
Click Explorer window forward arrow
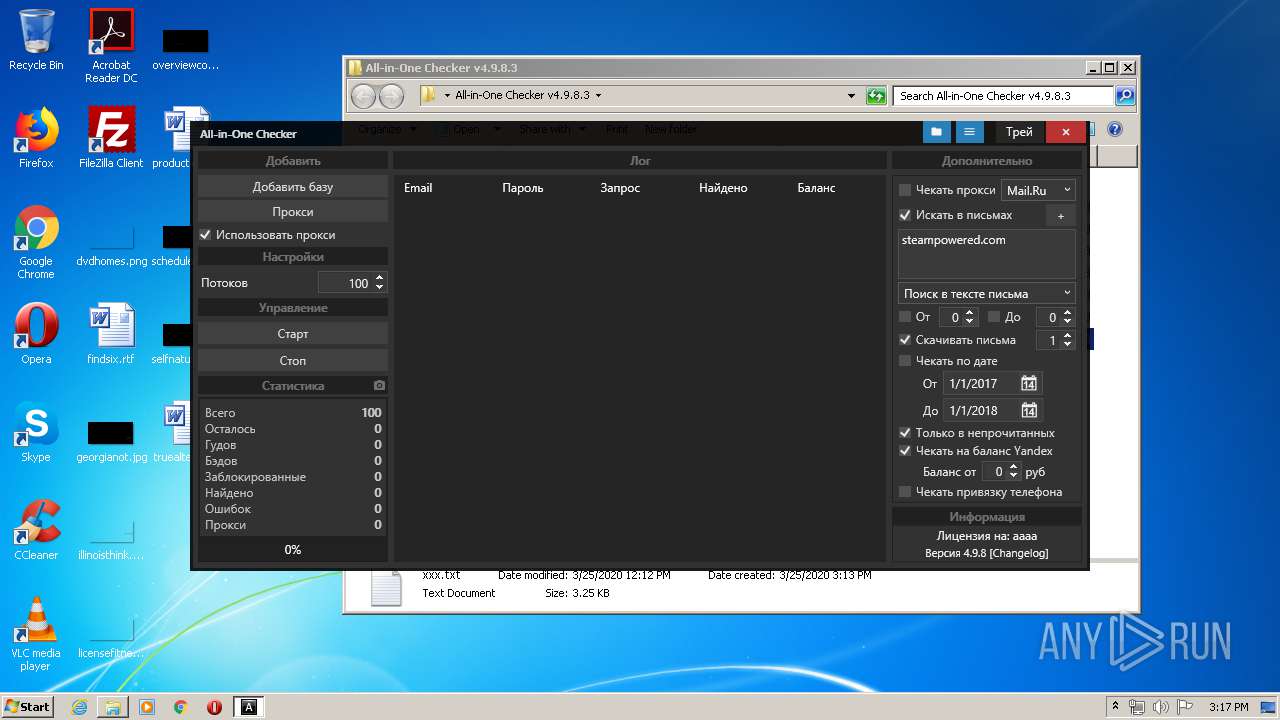(391, 96)
